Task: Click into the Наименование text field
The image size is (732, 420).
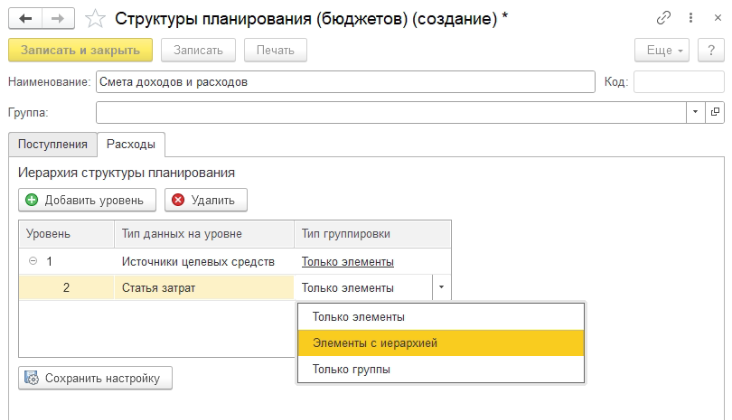Action: click(344, 82)
